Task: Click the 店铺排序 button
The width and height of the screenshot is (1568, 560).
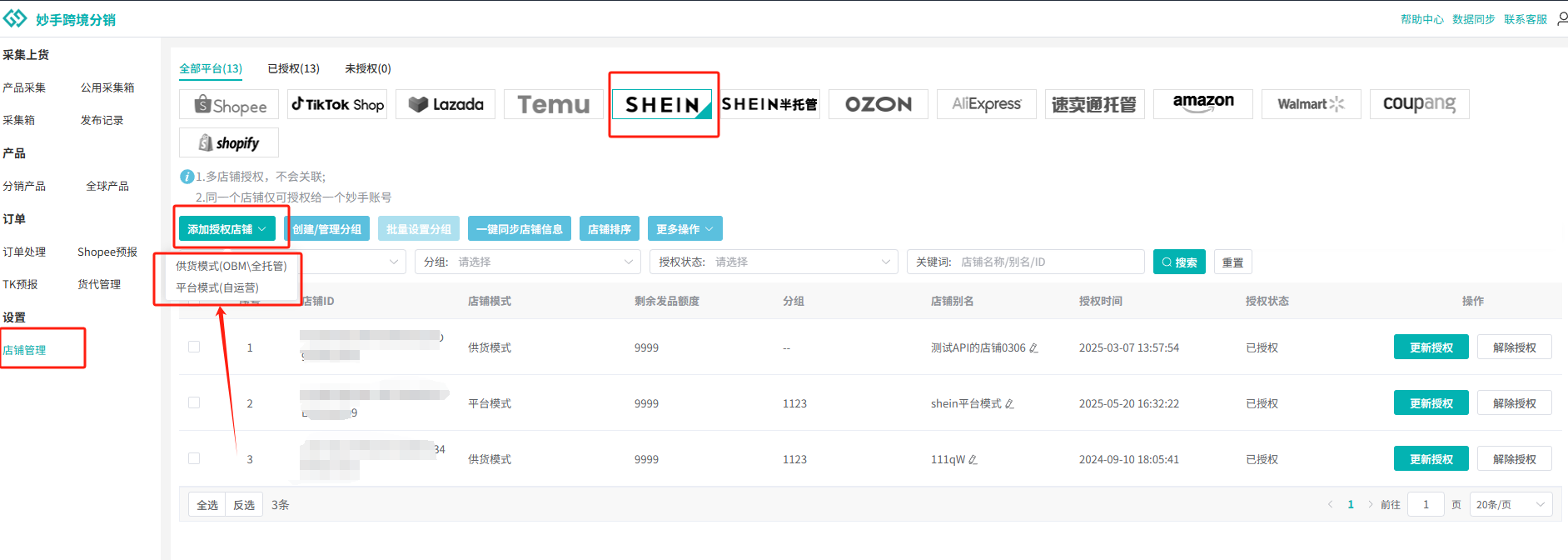Action: pos(610,229)
